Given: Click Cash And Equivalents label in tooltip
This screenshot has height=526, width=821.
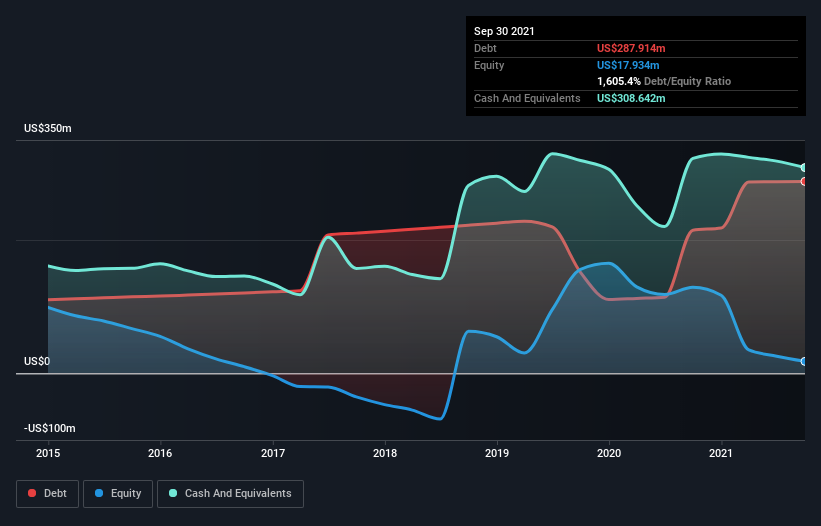Looking at the screenshot, I should pos(527,98).
